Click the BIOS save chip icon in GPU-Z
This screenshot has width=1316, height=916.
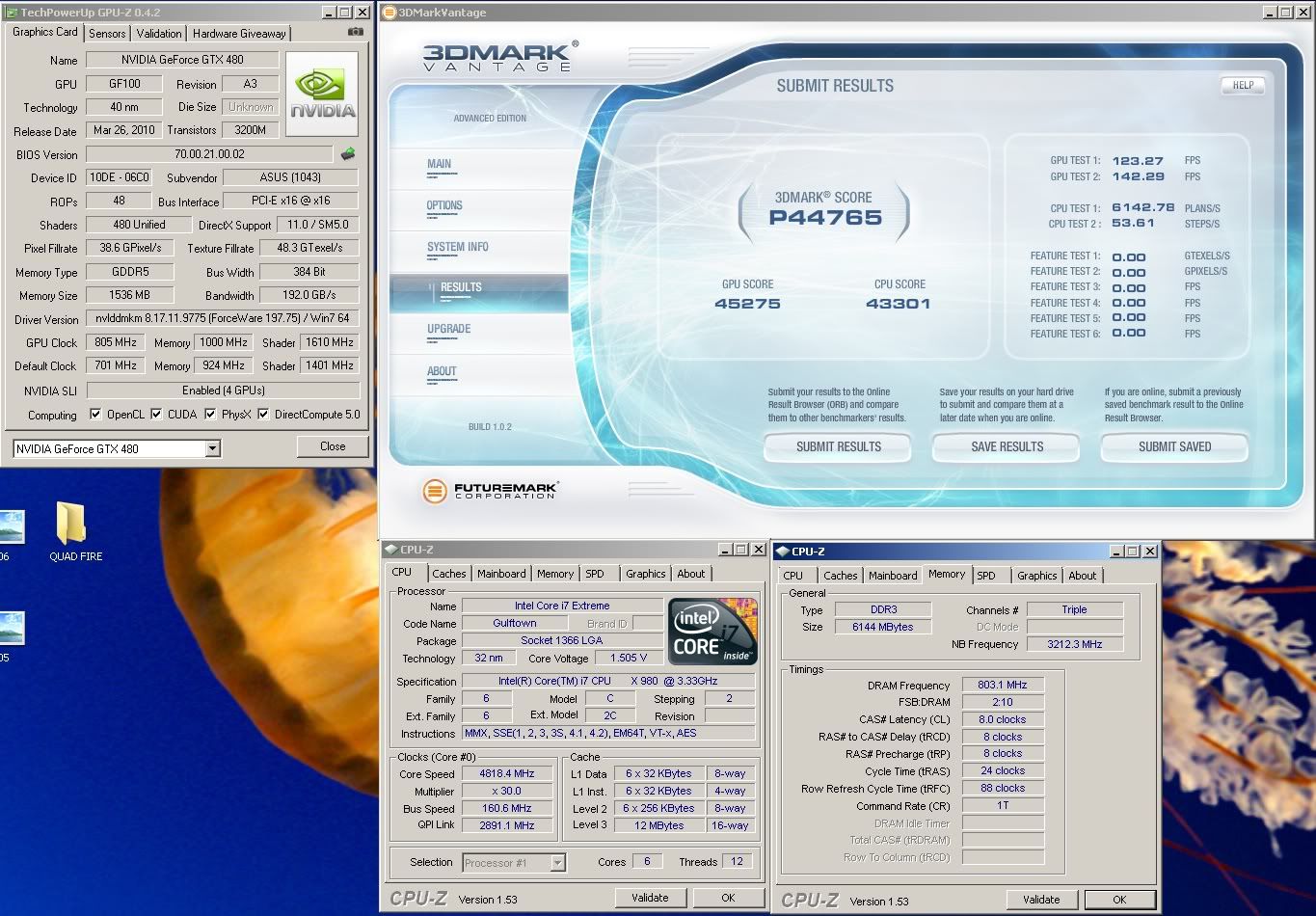[x=348, y=153]
